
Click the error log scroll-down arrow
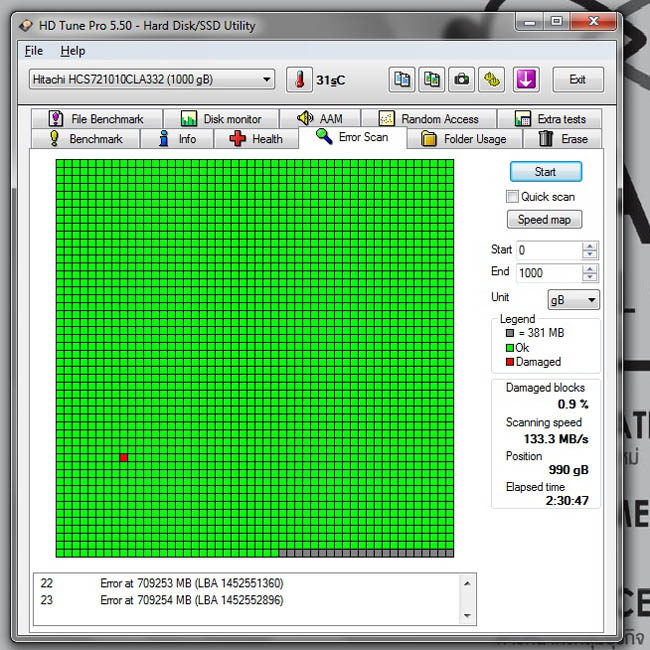[x=467, y=615]
